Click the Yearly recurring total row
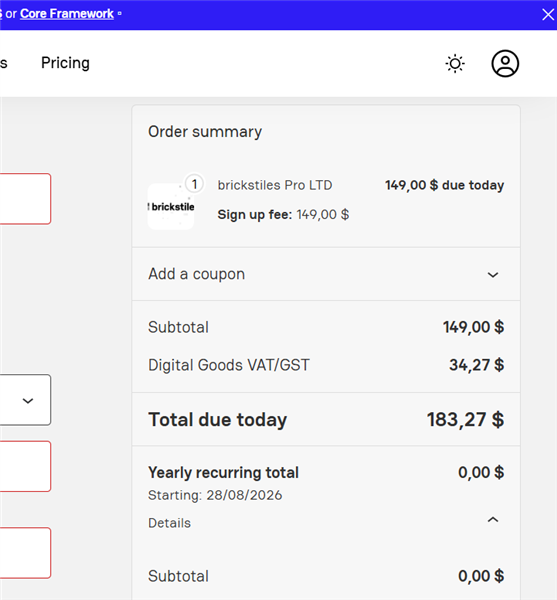Screen dimensions: 557x600 coord(326,473)
